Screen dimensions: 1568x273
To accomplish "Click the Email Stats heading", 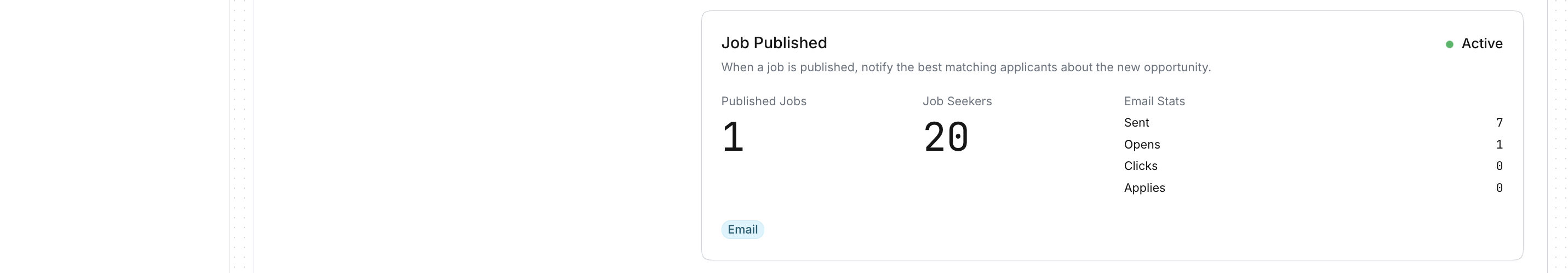I will [1154, 101].
